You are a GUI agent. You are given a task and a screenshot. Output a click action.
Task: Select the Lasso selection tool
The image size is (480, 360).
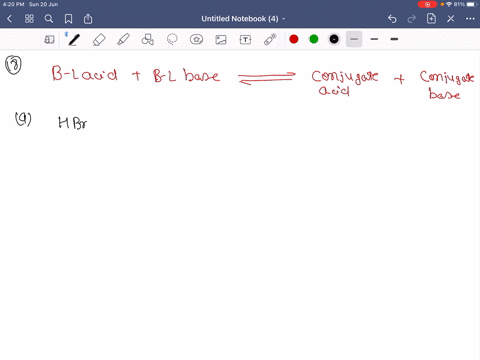[x=172, y=40]
